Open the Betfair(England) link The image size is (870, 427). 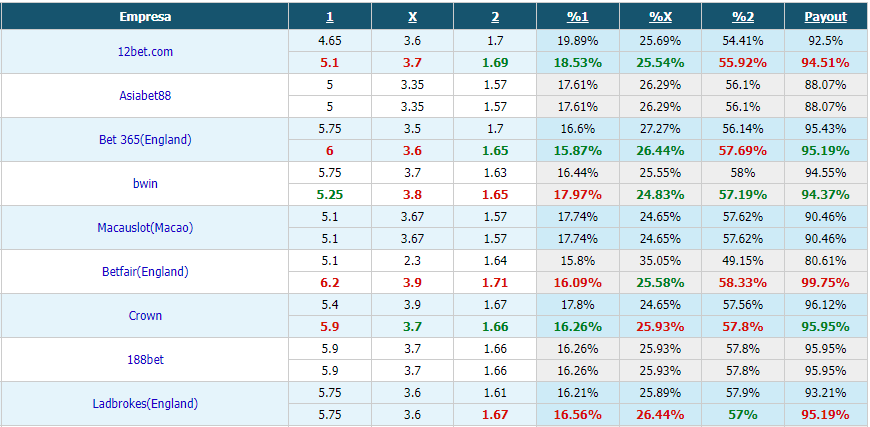[145, 272]
